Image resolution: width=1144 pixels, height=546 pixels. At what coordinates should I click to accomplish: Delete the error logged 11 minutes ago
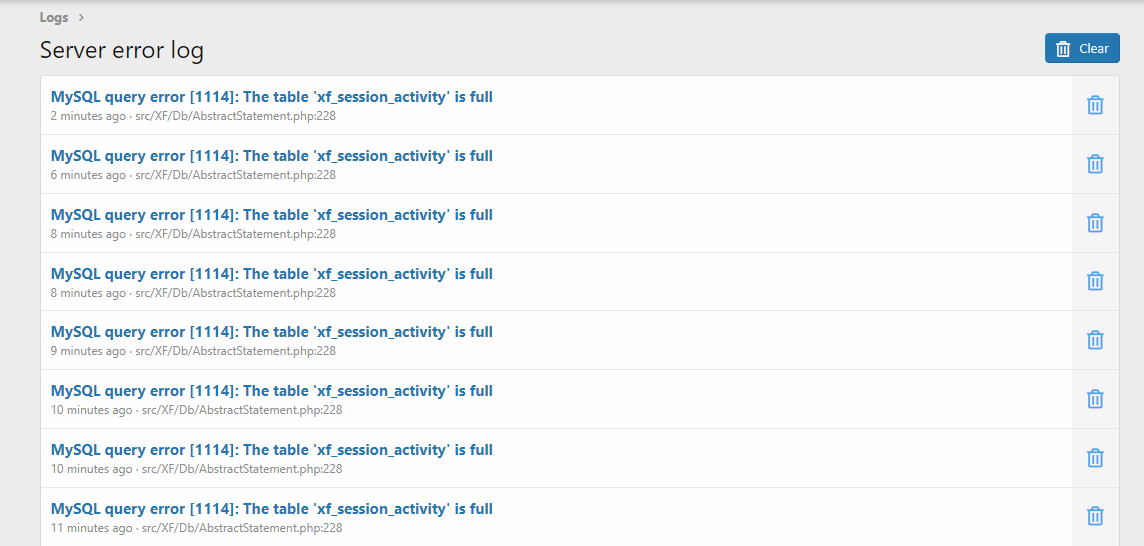1095,517
